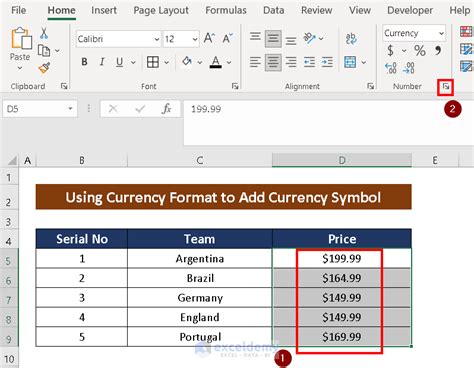Expand Merge & Center options arrow
This screenshot has width=474, height=368.
[364, 62]
